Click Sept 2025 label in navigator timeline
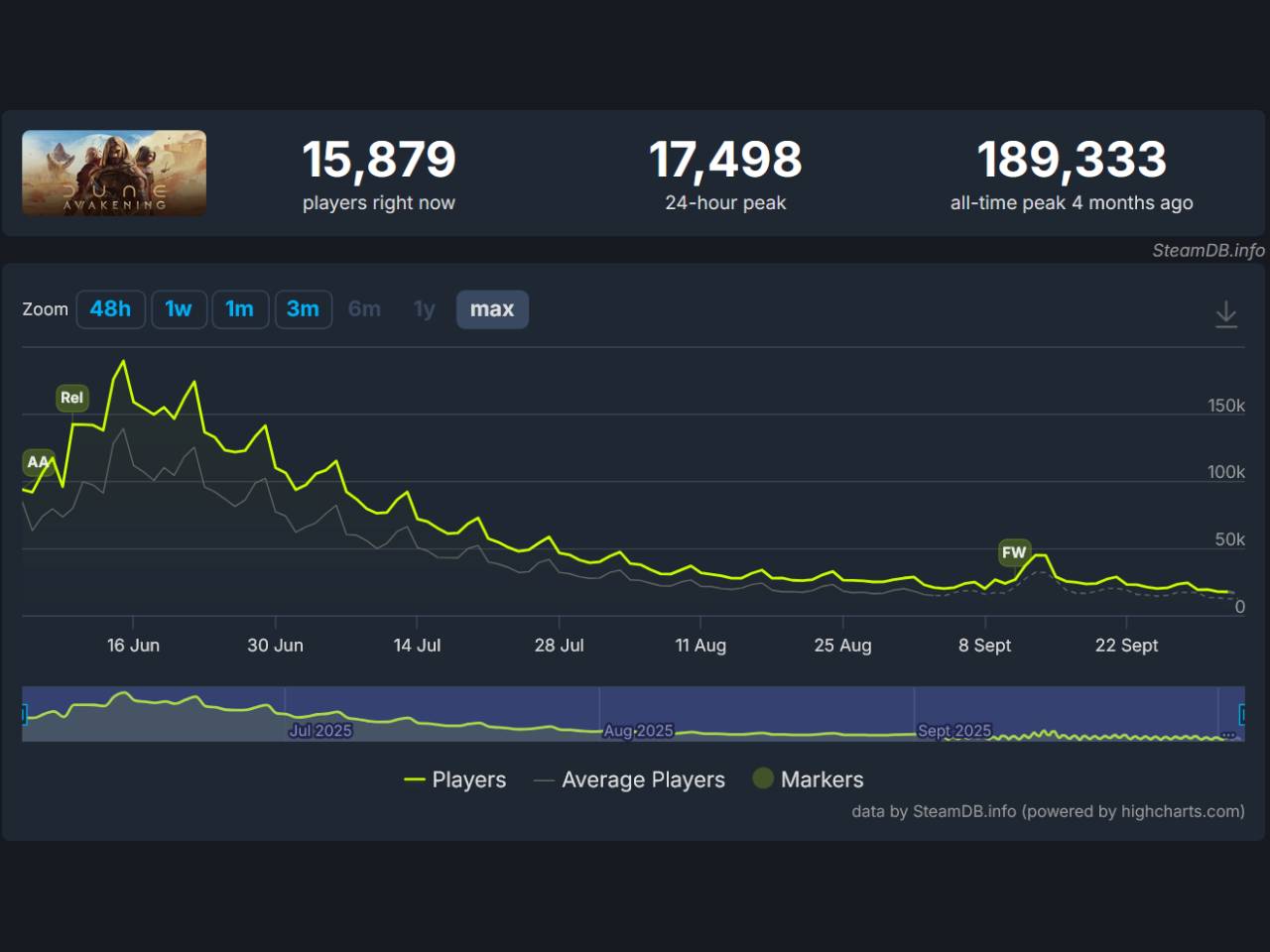 coord(953,730)
